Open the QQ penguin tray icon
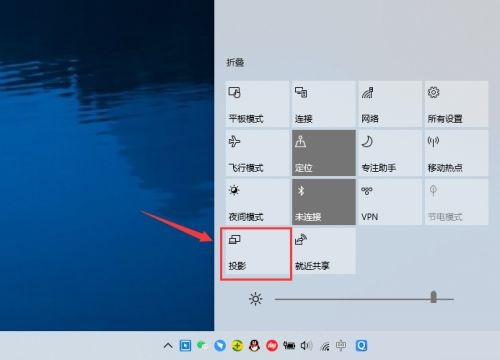Image resolution: width=500 pixels, height=360 pixels. tap(254, 346)
